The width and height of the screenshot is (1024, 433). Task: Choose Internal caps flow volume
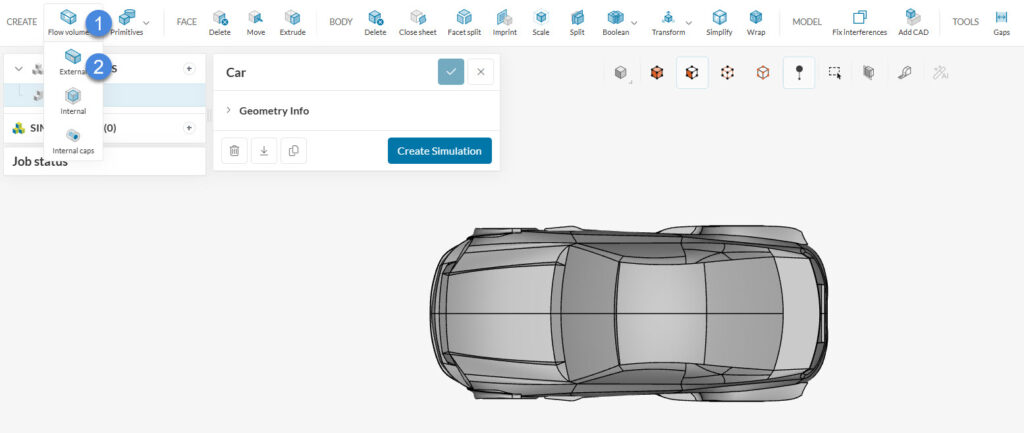(x=73, y=139)
